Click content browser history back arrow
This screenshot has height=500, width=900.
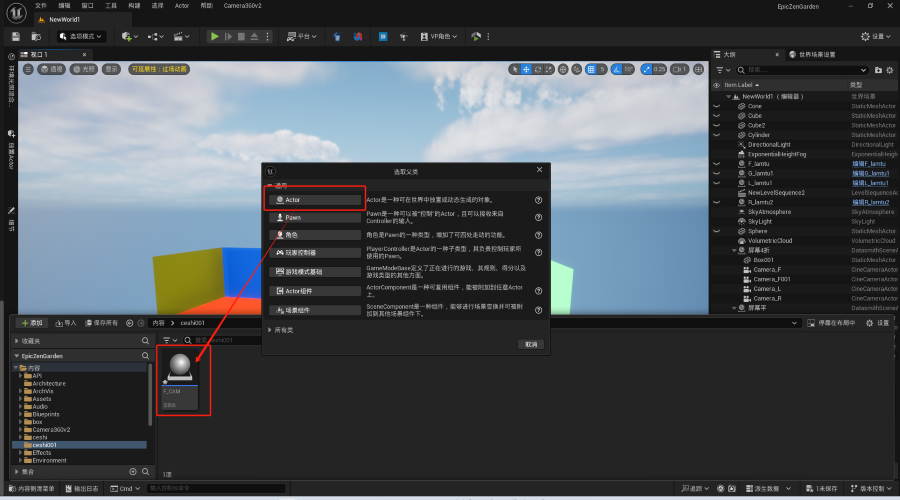point(129,323)
